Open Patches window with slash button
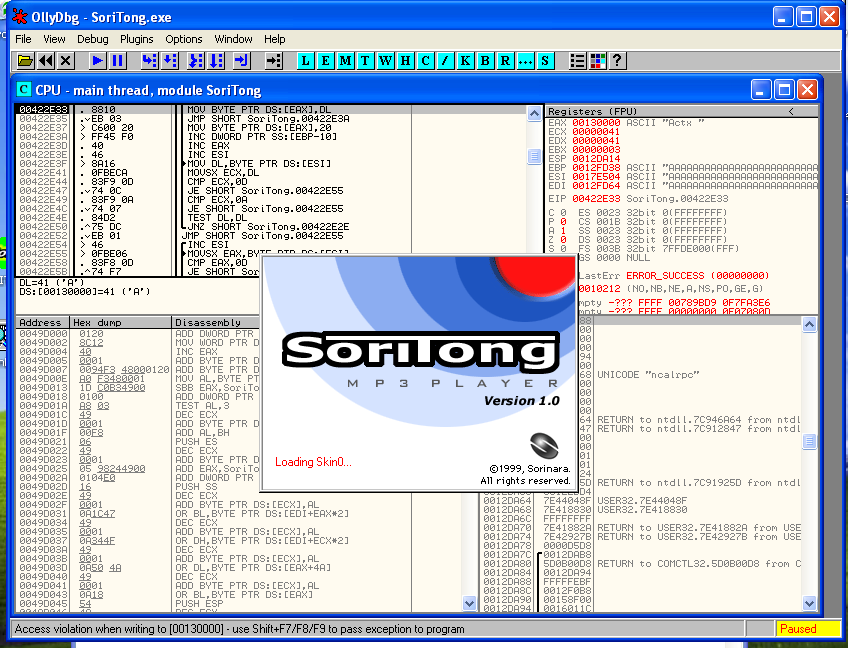Viewport: 848px width, 648px height. pyautogui.click(x=445, y=61)
